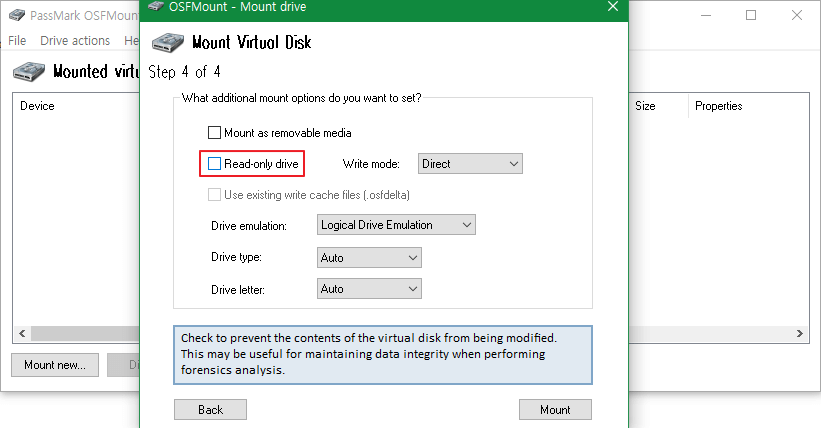821x428 pixels.
Task: Click the 'Step 4 of 4' text
Action: click(x=184, y=72)
